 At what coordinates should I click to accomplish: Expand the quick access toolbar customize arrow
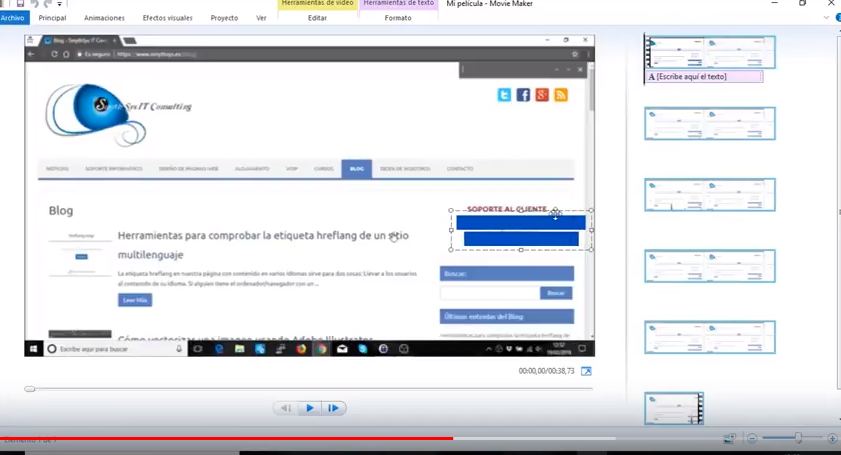(59, 4)
